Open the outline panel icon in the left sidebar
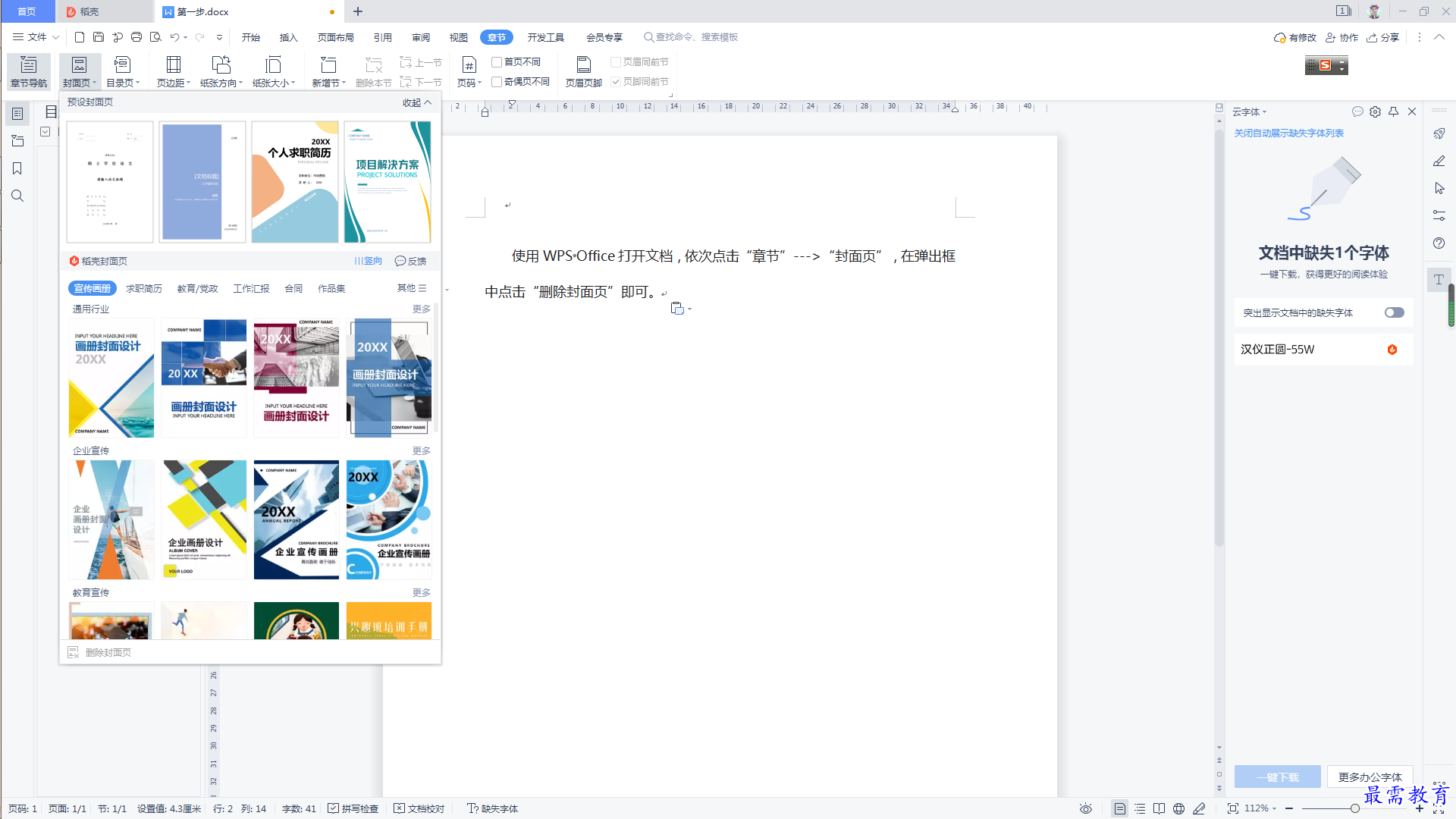 pyautogui.click(x=17, y=114)
